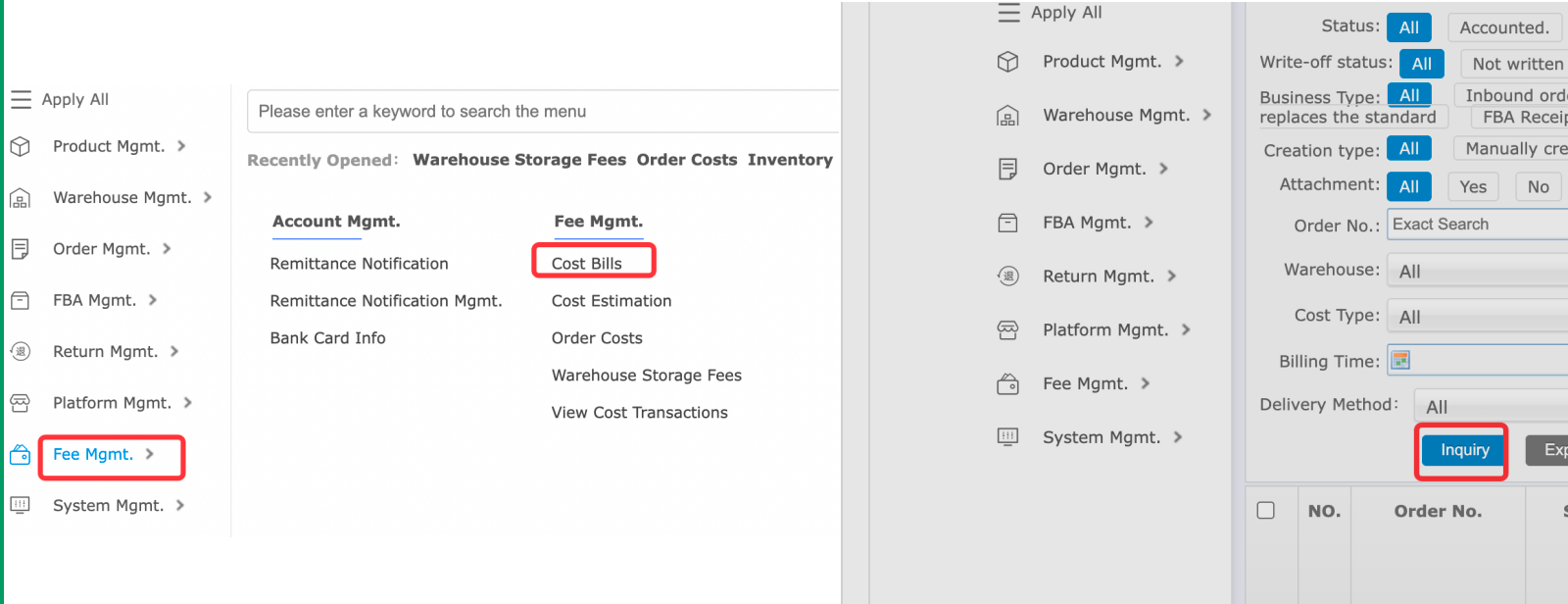Open the Billing Time calendar picker icon
Image resolution: width=1568 pixels, height=604 pixels.
[x=1400, y=360]
